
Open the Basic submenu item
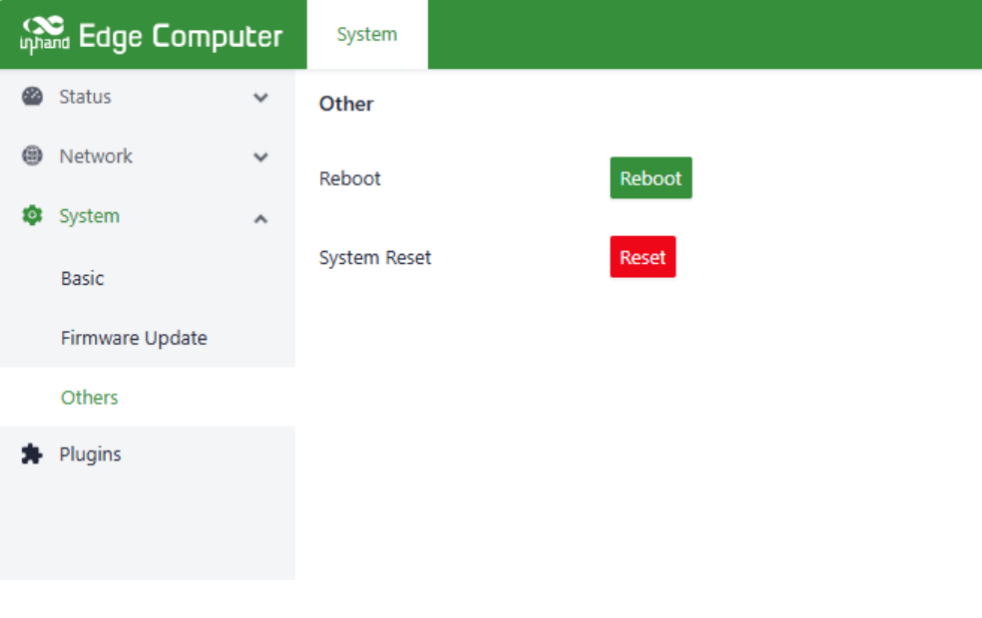coord(82,279)
